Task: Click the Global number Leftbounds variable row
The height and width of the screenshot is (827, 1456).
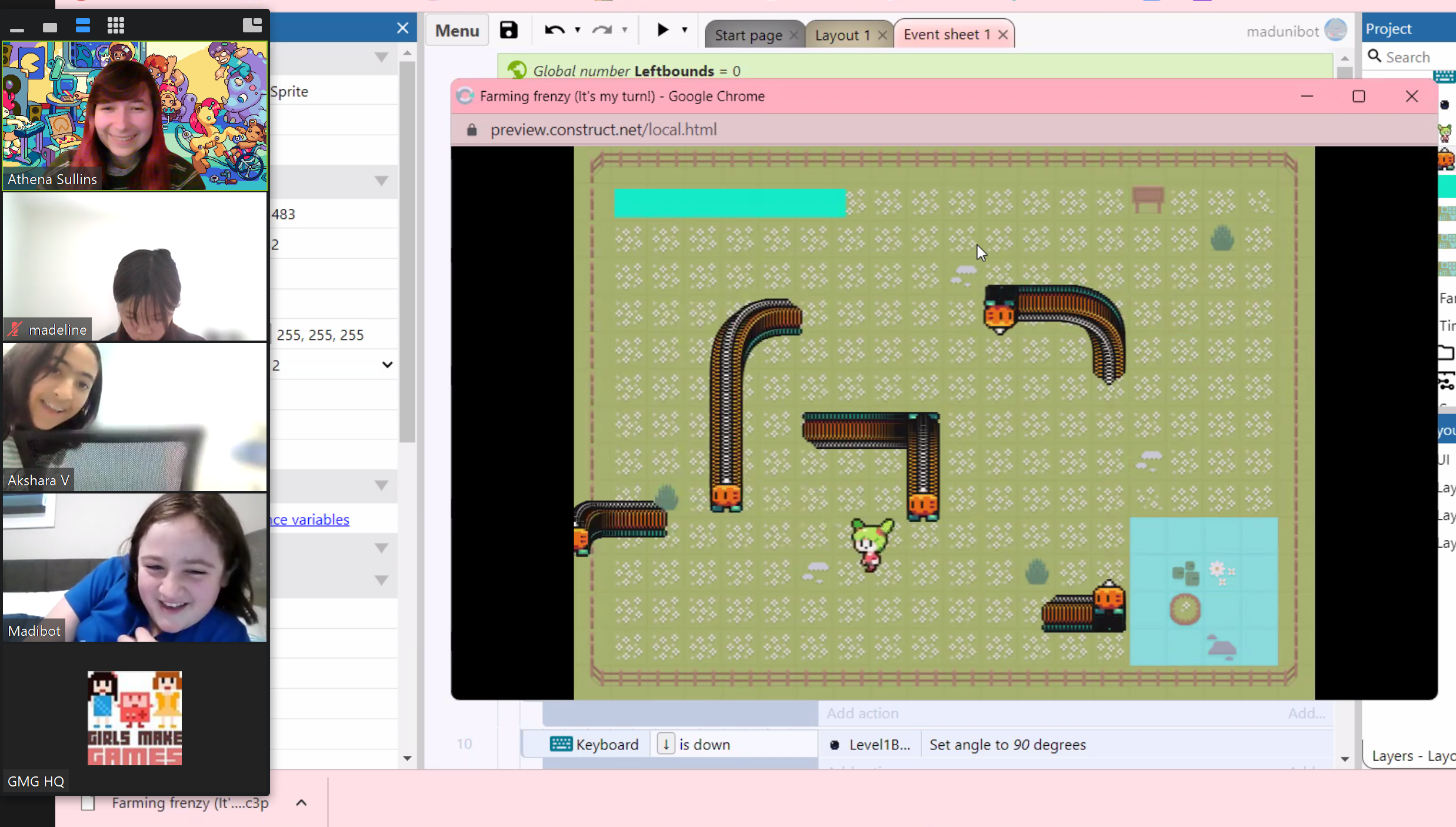Action: (x=915, y=71)
